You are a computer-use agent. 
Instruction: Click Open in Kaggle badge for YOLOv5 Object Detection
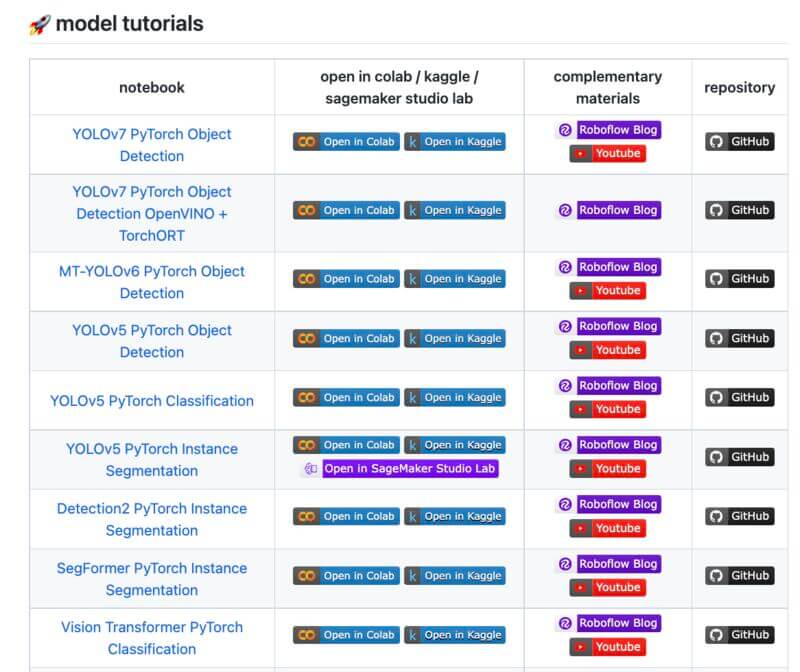click(x=455, y=338)
